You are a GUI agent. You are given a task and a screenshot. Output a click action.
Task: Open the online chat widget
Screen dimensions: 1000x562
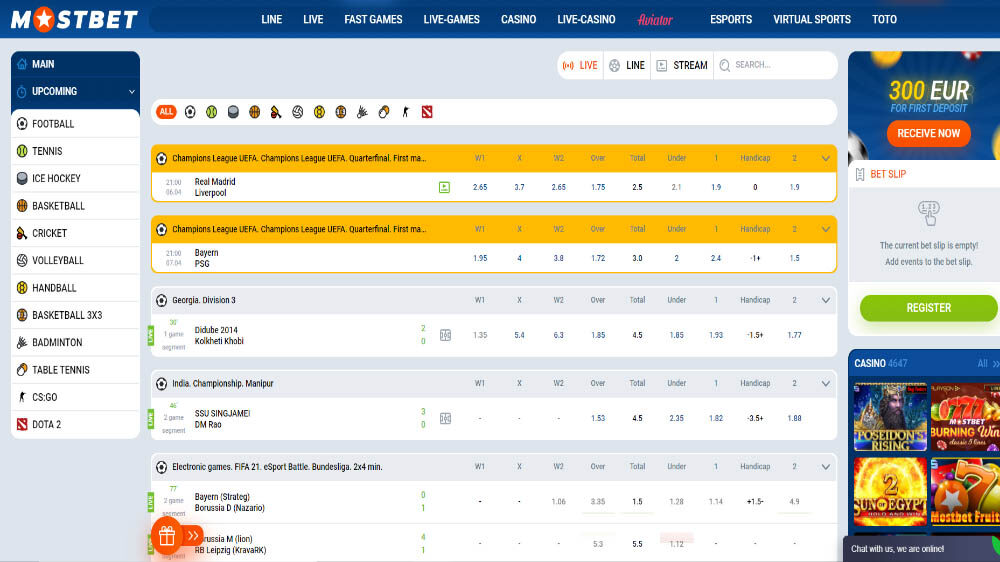(x=922, y=549)
